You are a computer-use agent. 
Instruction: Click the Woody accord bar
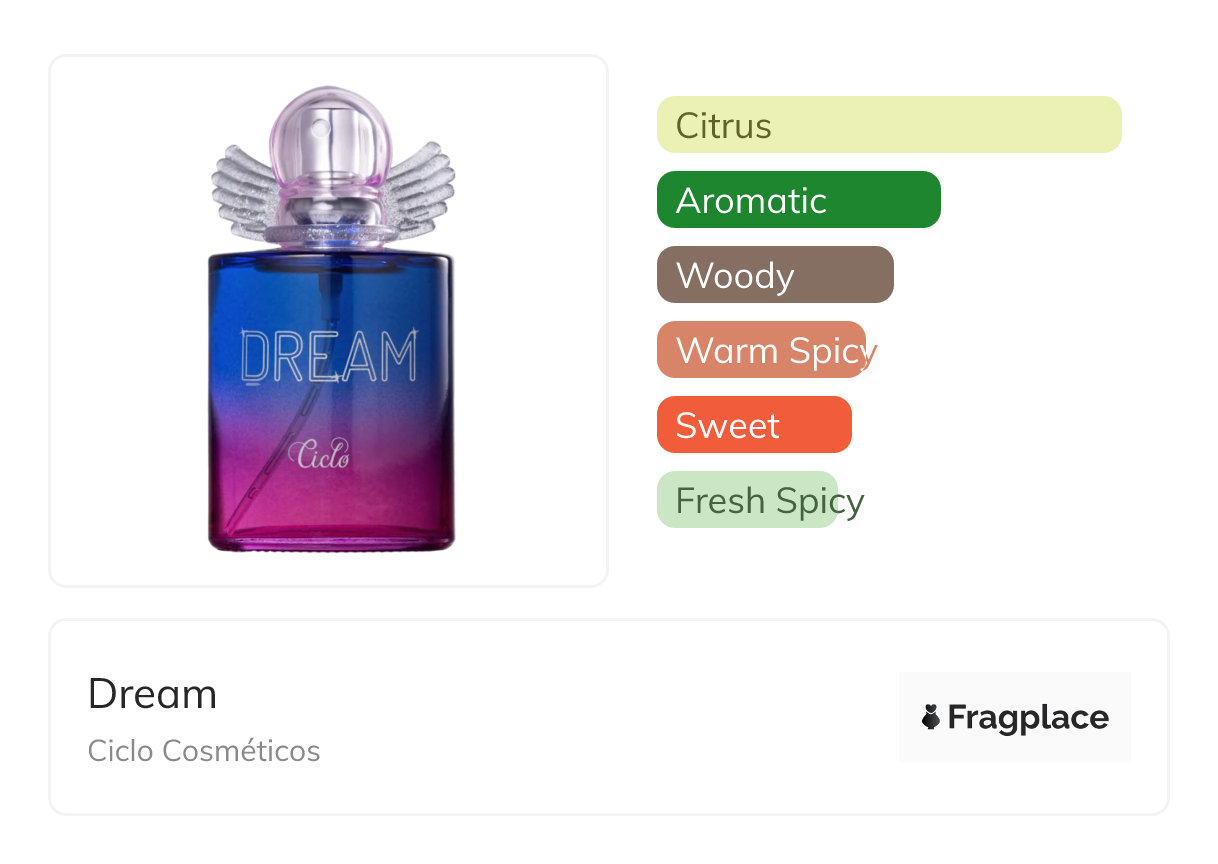tap(775, 275)
